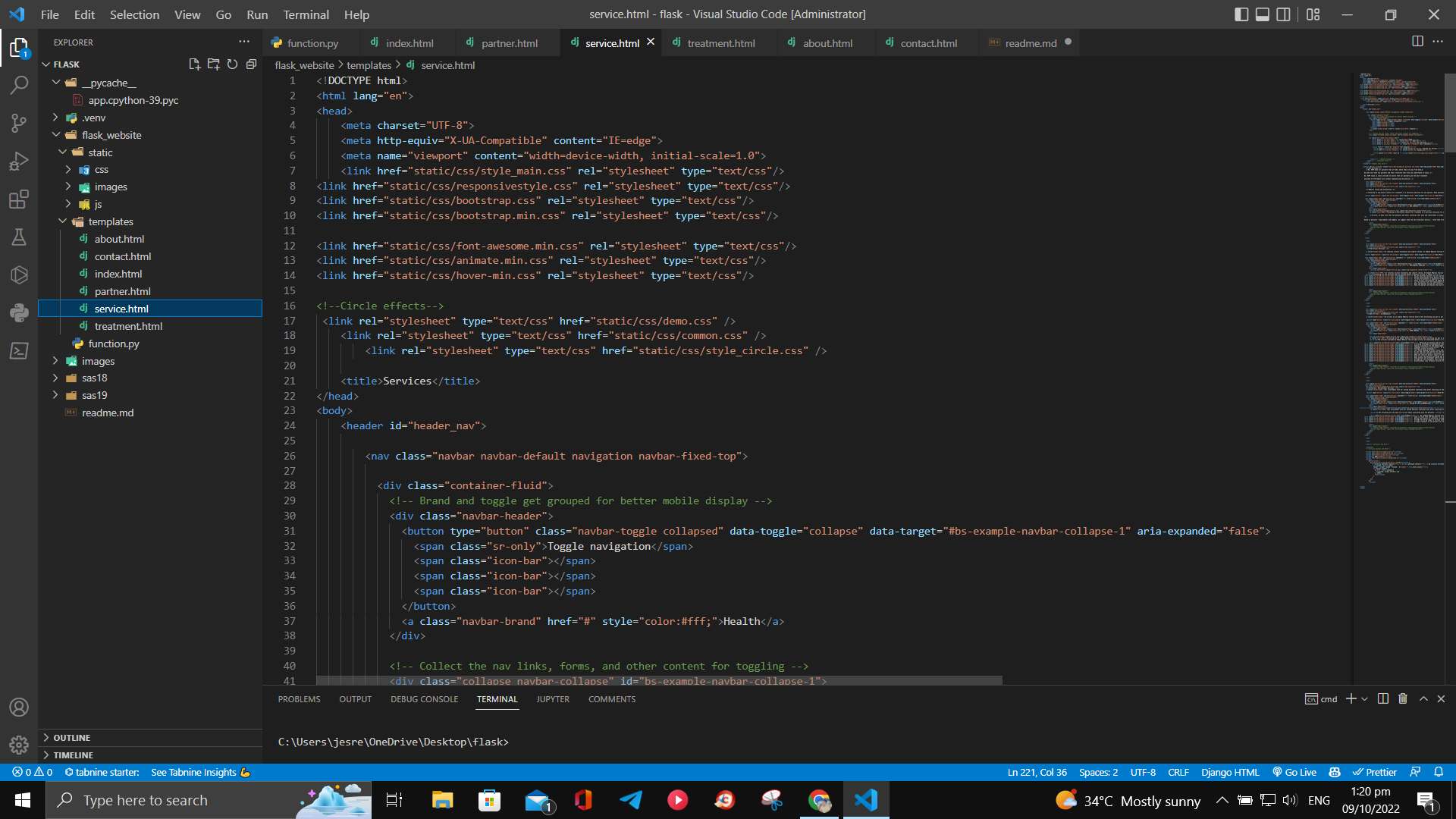The width and height of the screenshot is (1456, 819).
Task: Toggle the secondary side bar
Action: (1284, 14)
